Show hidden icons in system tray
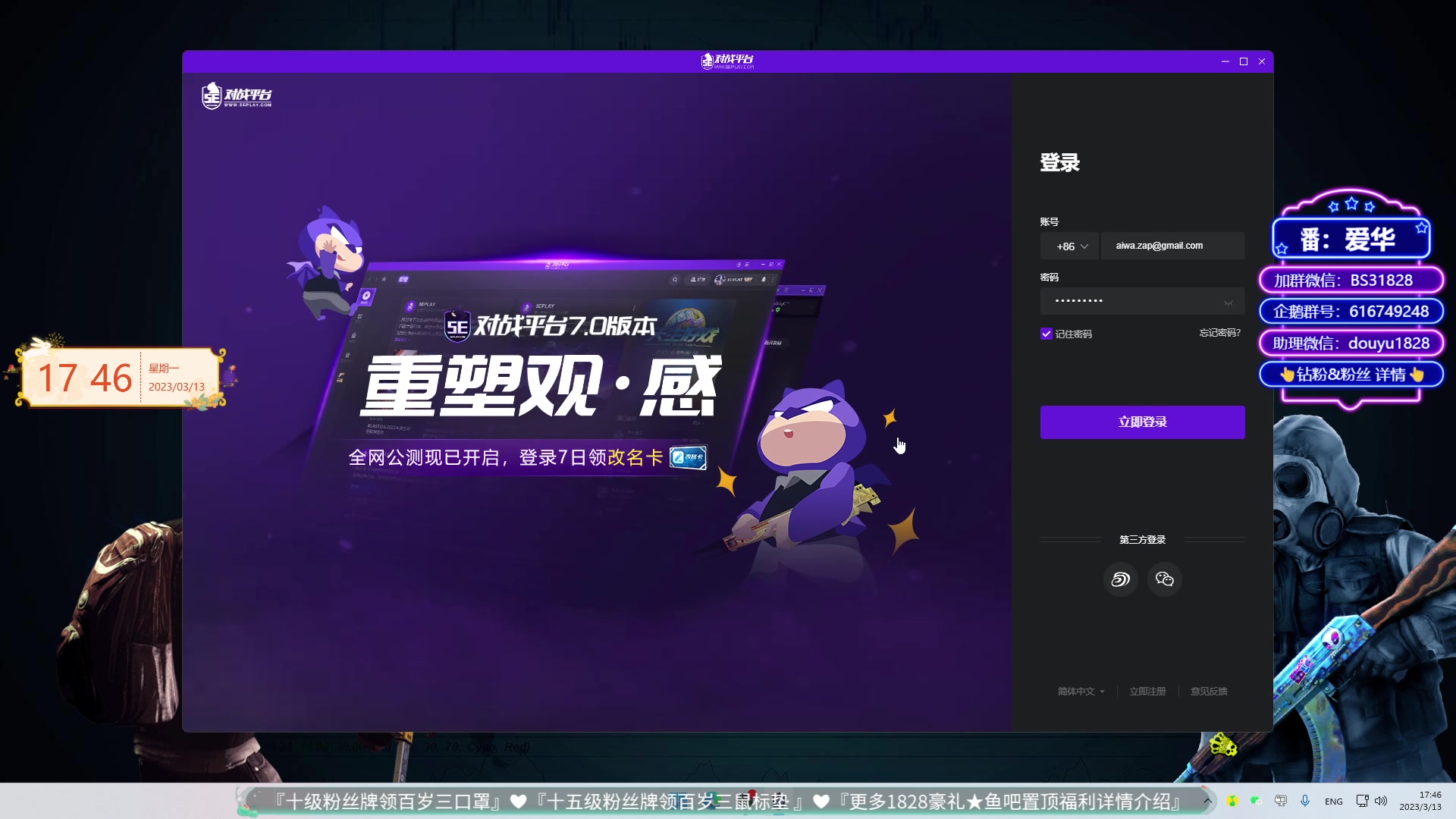1456x819 pixels. coord(1207,801)
